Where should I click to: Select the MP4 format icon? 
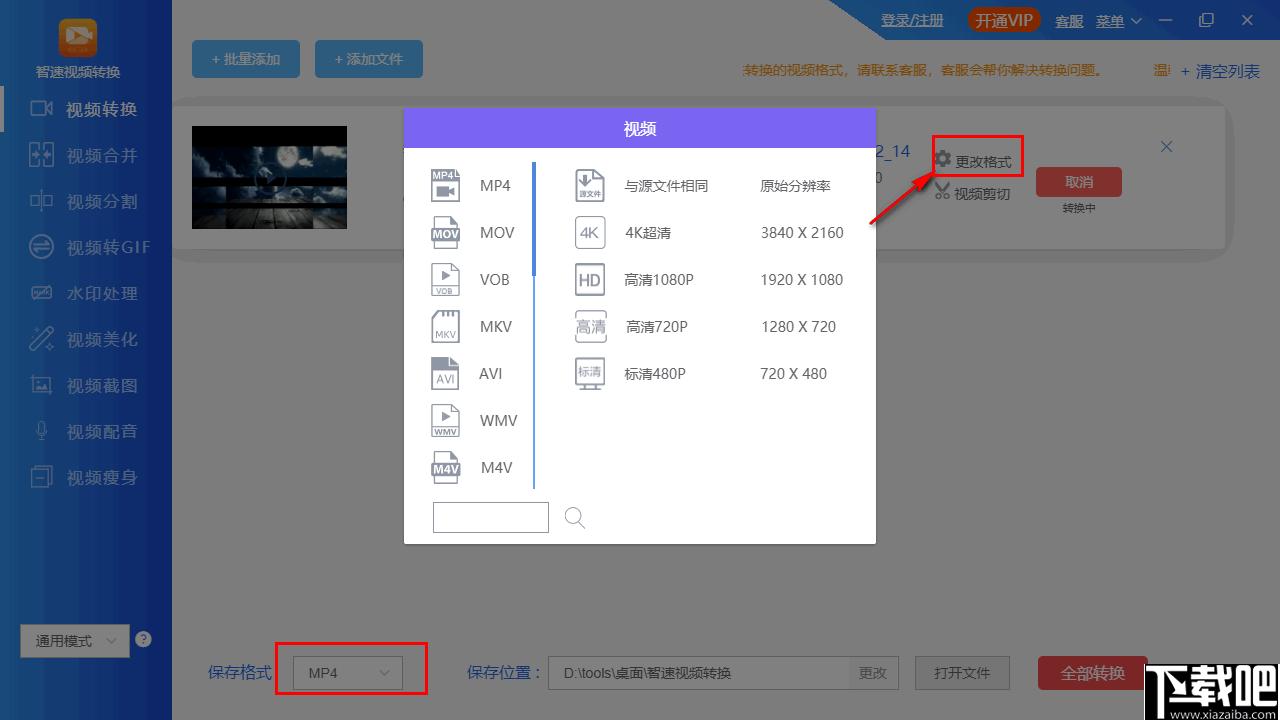[x=445, y=186]
